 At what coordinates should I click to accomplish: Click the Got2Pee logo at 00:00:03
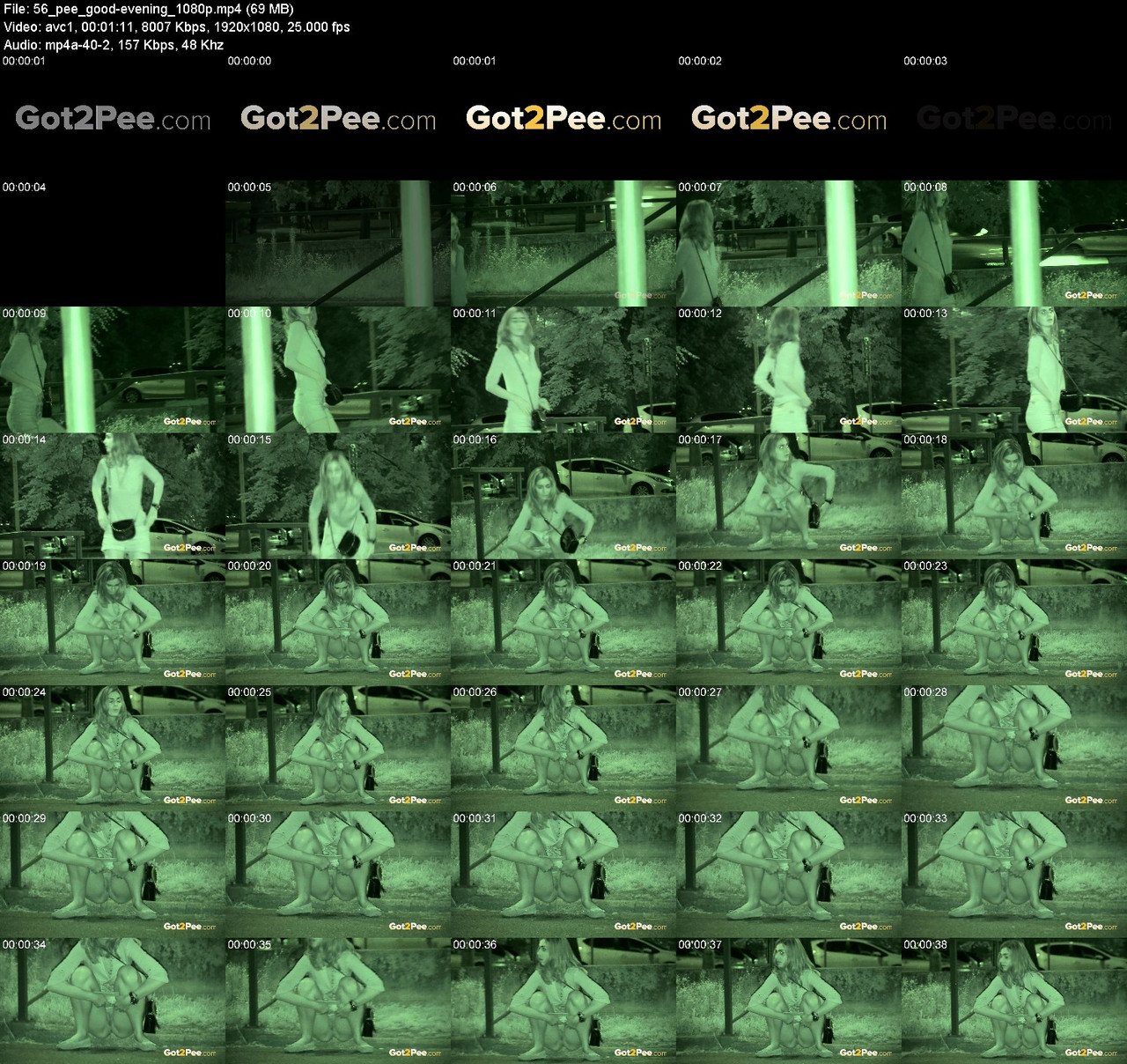click(1013, 115)
